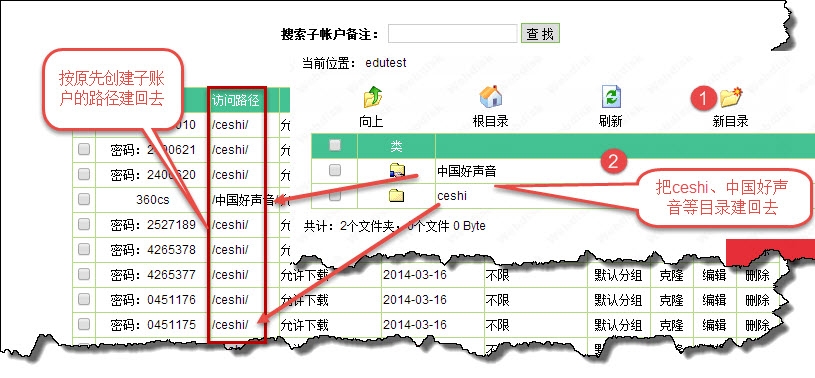Click the 刷新 refresh icon
Screen dimensions: 815x378
[x=611, y=97]
